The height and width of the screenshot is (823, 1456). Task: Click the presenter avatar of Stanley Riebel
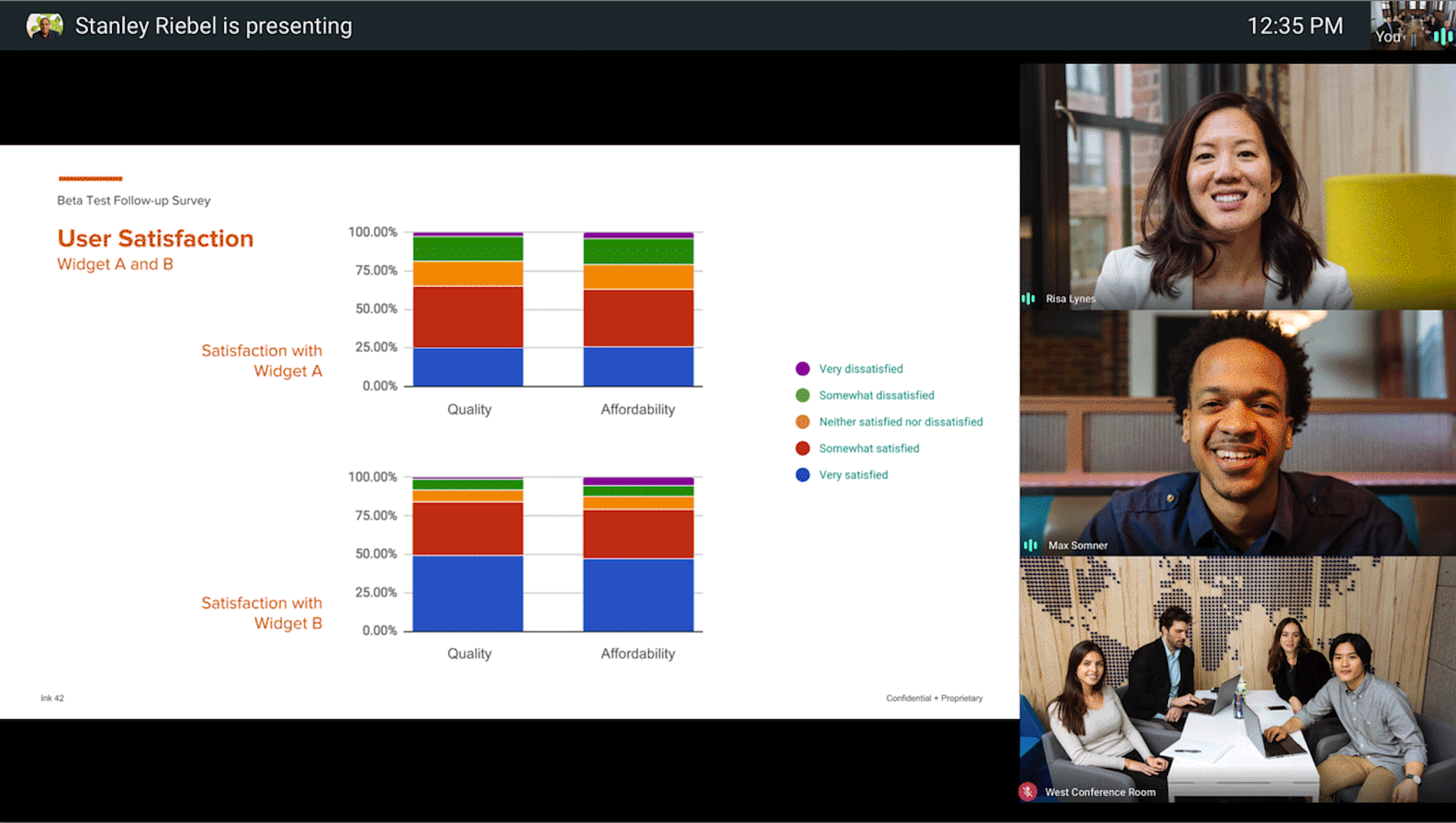click(44, 26)
